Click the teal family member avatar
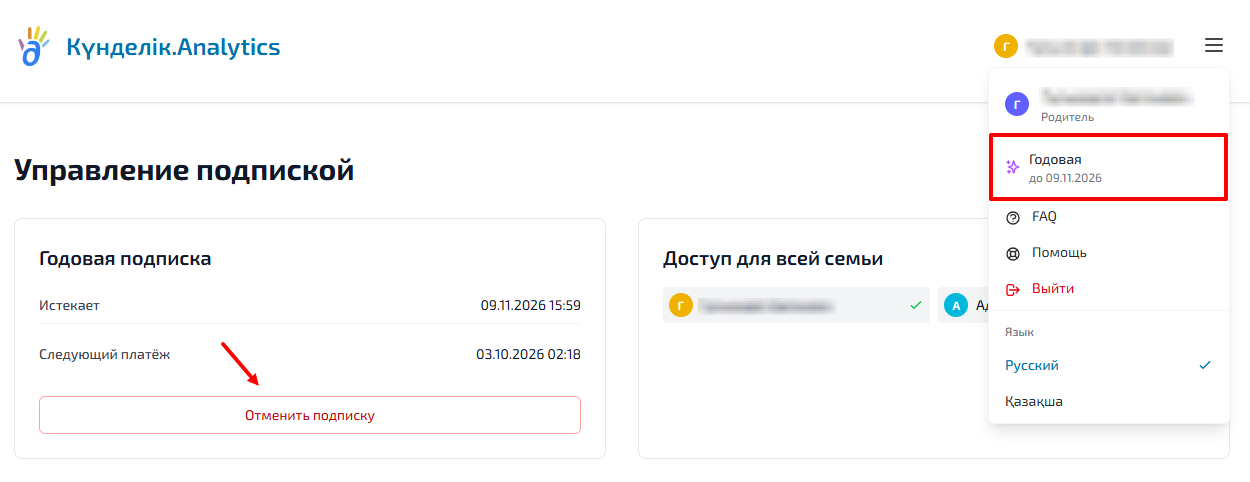The image size is (1250, 482). pos(956,306)
